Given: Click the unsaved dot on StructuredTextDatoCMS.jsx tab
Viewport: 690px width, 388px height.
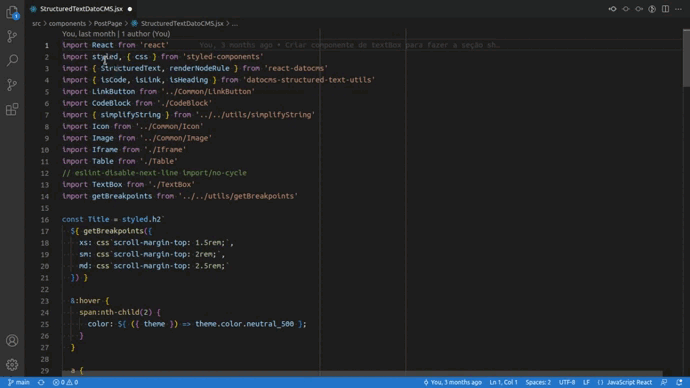Looking at the screenshot, I should pos(130,9).
